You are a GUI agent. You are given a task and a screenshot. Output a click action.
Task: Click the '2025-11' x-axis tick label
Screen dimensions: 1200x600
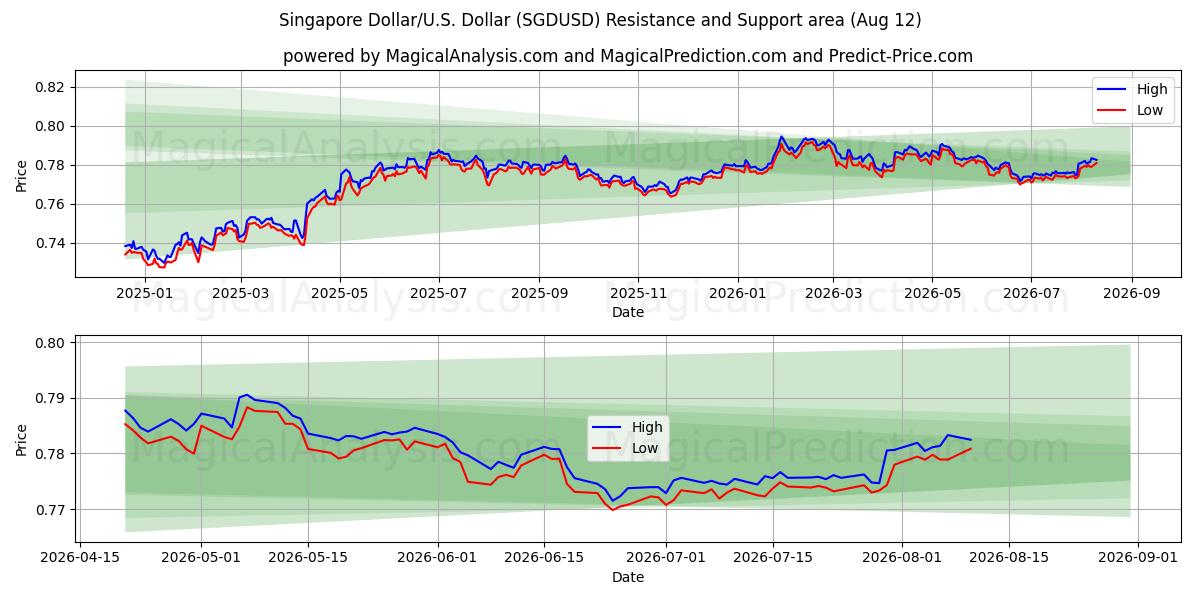pyautogui.click(x=638, y=293)
